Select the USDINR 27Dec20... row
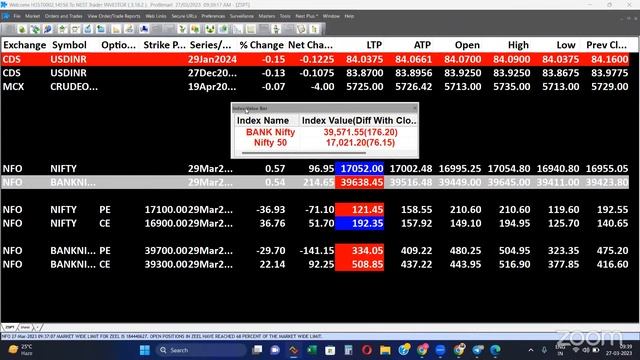 click(x=315, y=73)
